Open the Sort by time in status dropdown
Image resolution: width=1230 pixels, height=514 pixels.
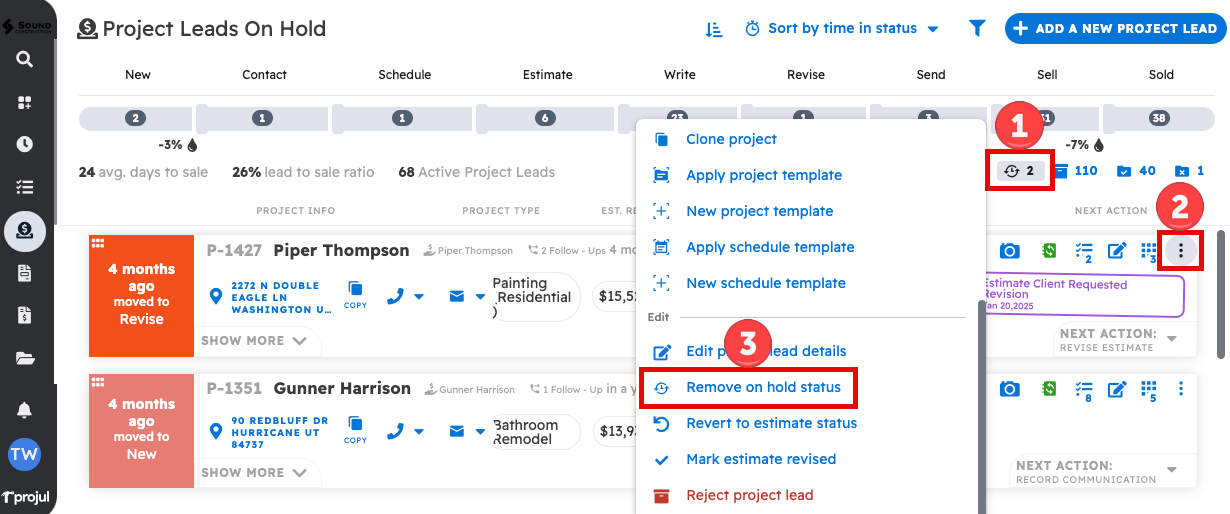coord(842,29)
